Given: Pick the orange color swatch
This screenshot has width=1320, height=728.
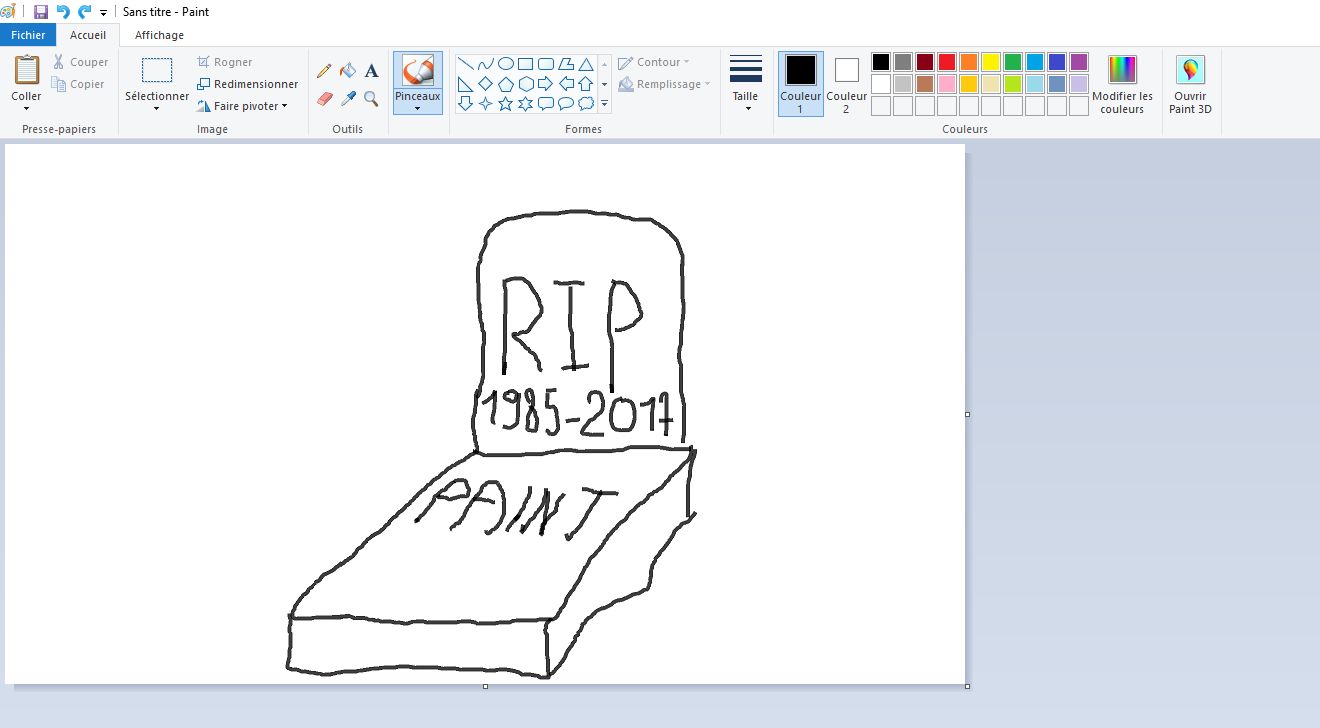Looking at the screenshot, I should tap(969, 62).
